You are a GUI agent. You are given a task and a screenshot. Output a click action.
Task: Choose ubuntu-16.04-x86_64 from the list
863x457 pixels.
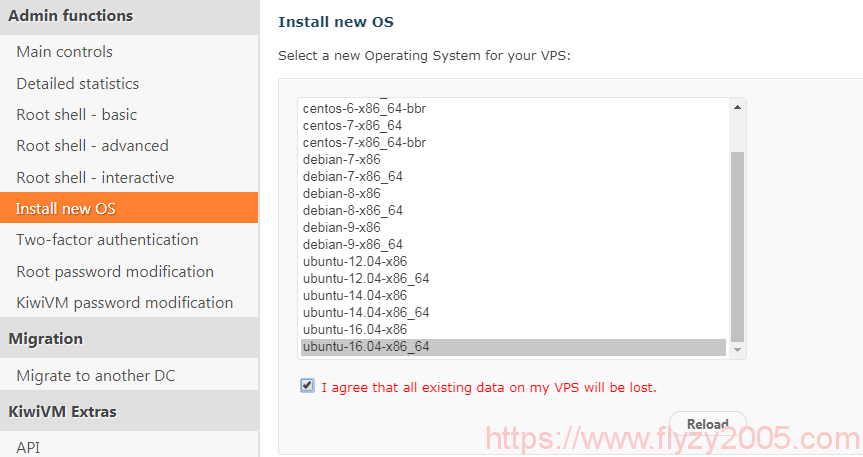point(366,347)
